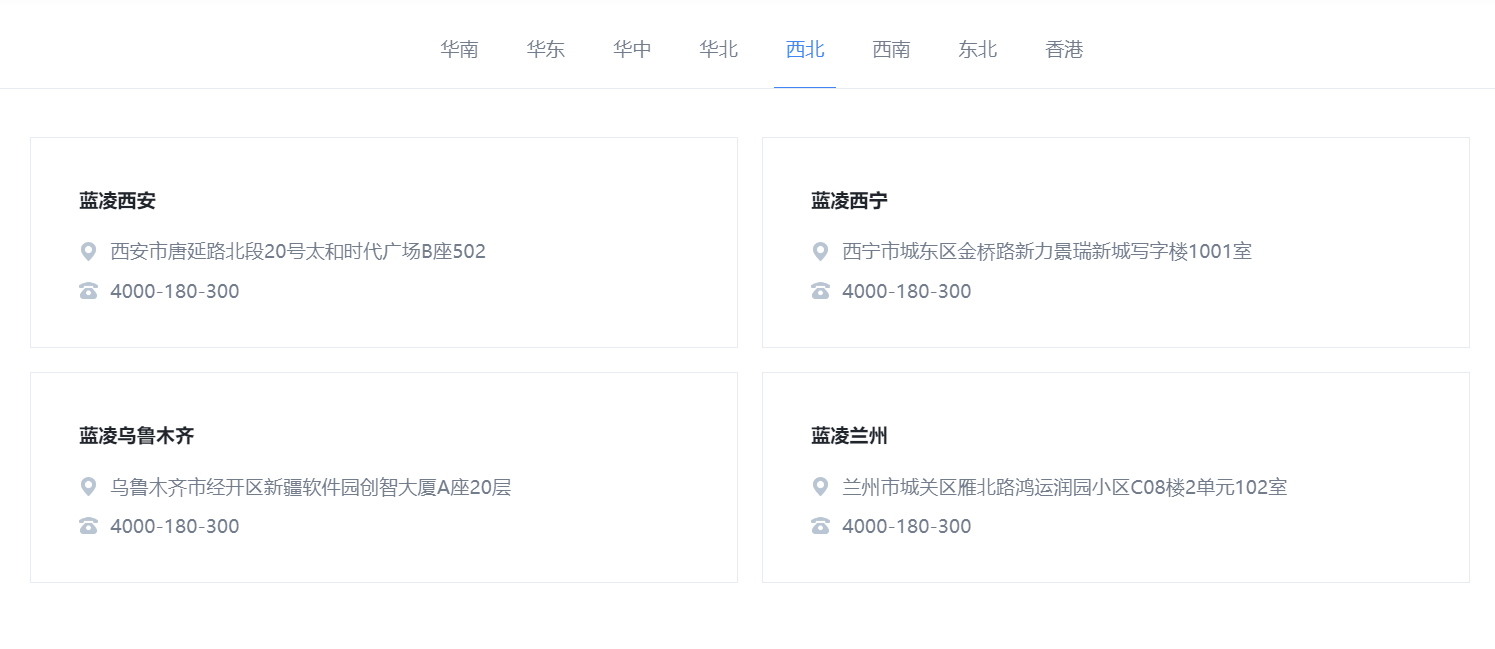Click the 蓝凌乌鲁木齐 office title
The height and width of the screenshot is (649, 1495).
(x=137, y=436)
